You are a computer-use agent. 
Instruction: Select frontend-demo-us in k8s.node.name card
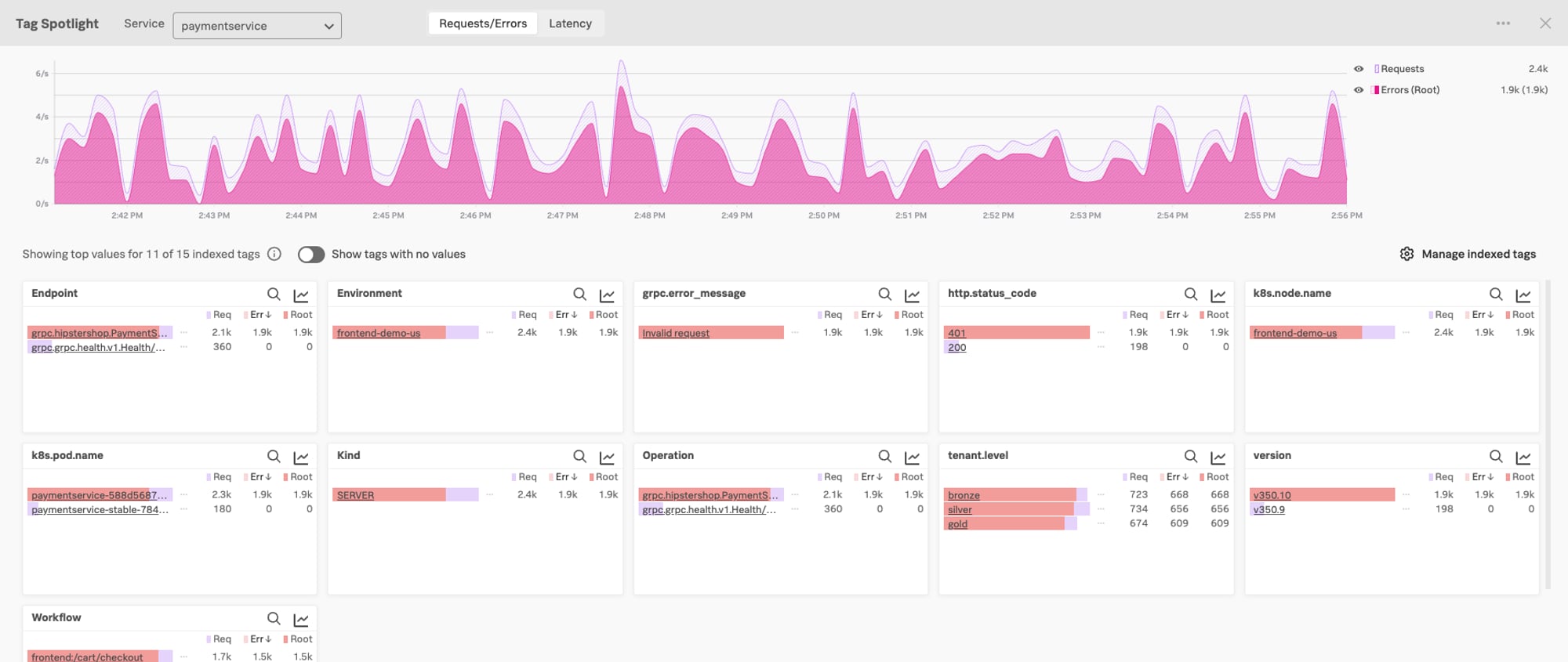coord(1294,333)
